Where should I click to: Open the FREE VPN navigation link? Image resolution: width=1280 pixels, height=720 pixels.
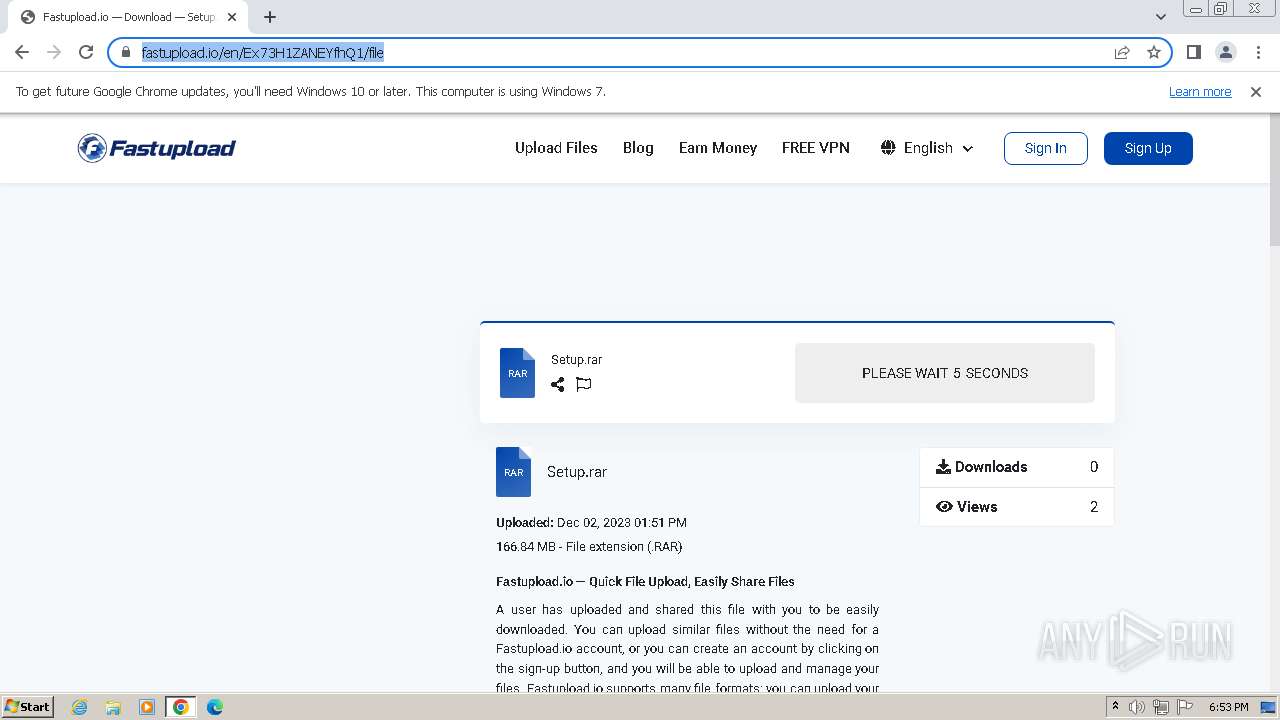point(816,148)
